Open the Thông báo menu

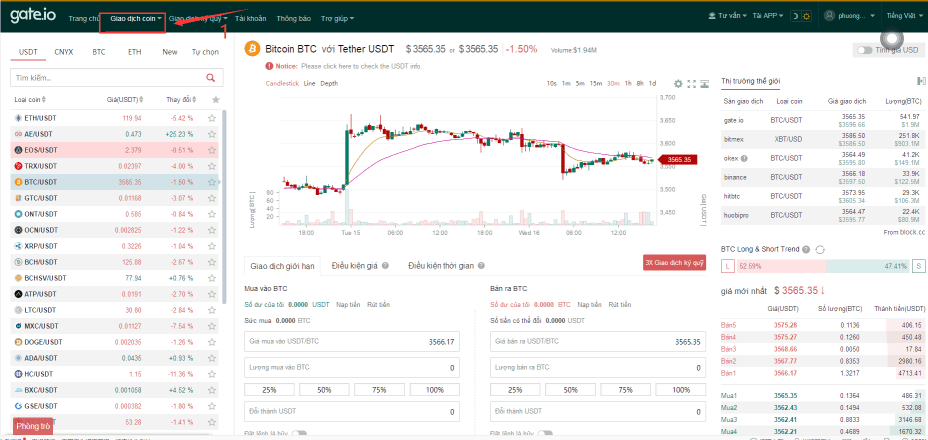293,19
